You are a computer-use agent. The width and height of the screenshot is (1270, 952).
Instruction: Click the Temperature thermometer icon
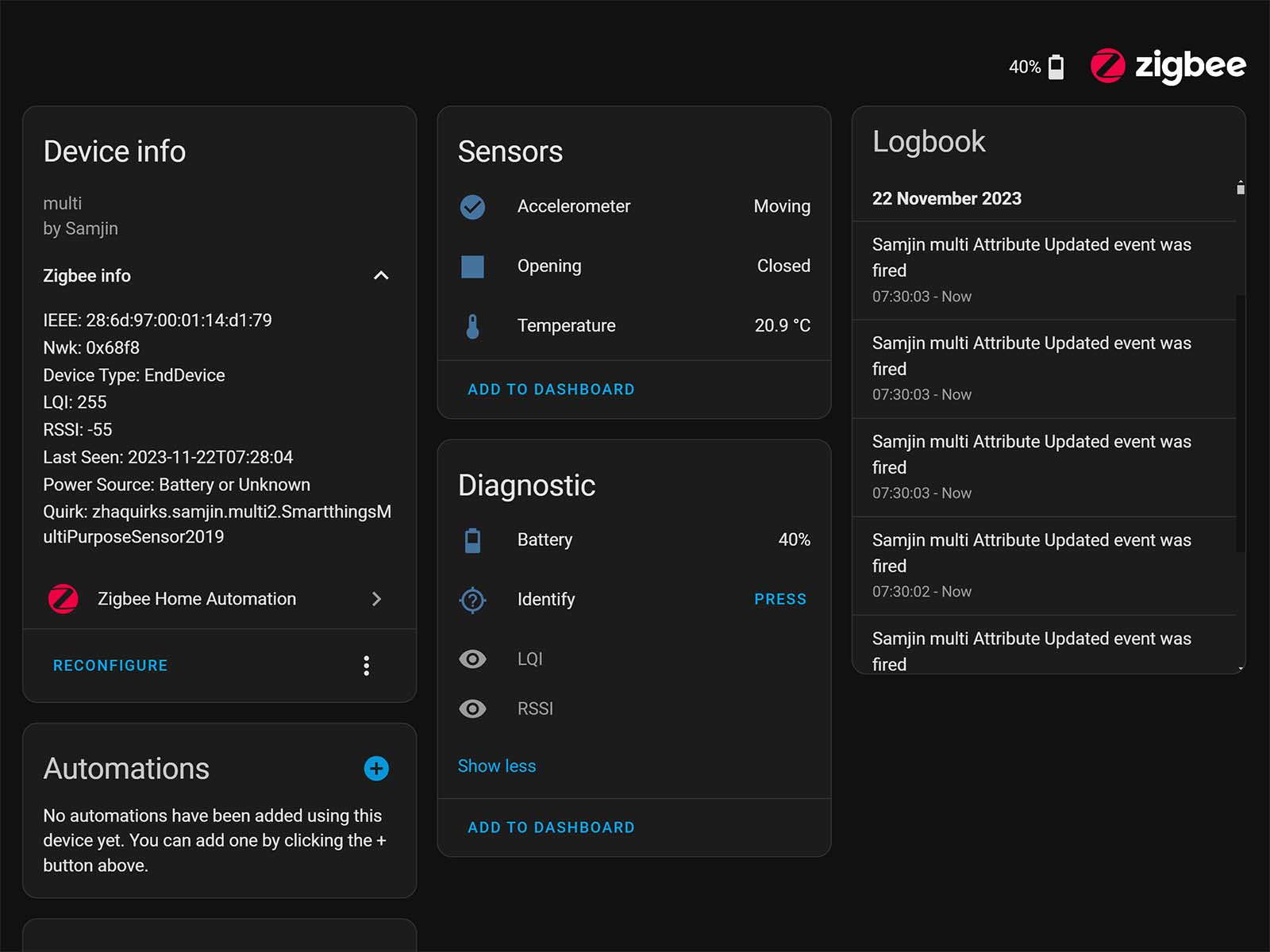click(x=472, y=326)
